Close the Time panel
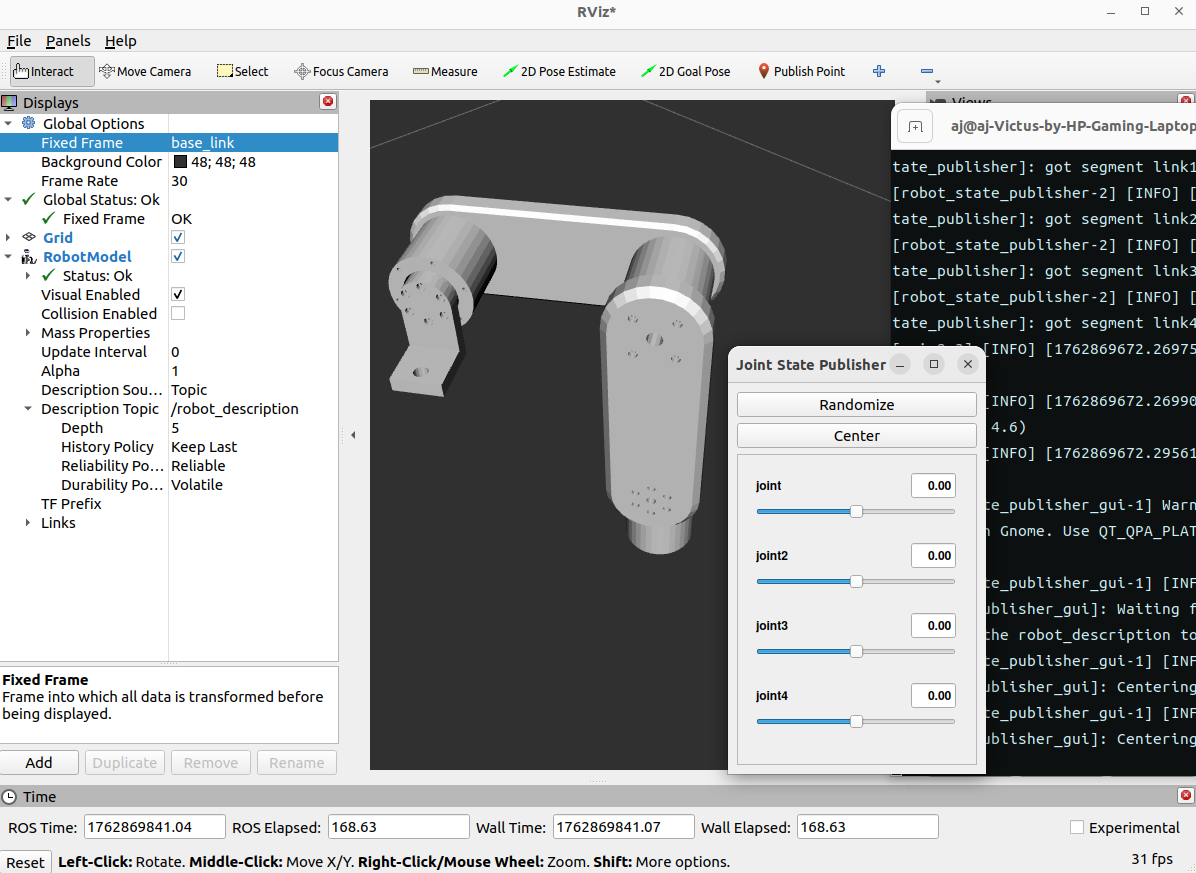 [x=1185, y=795]
